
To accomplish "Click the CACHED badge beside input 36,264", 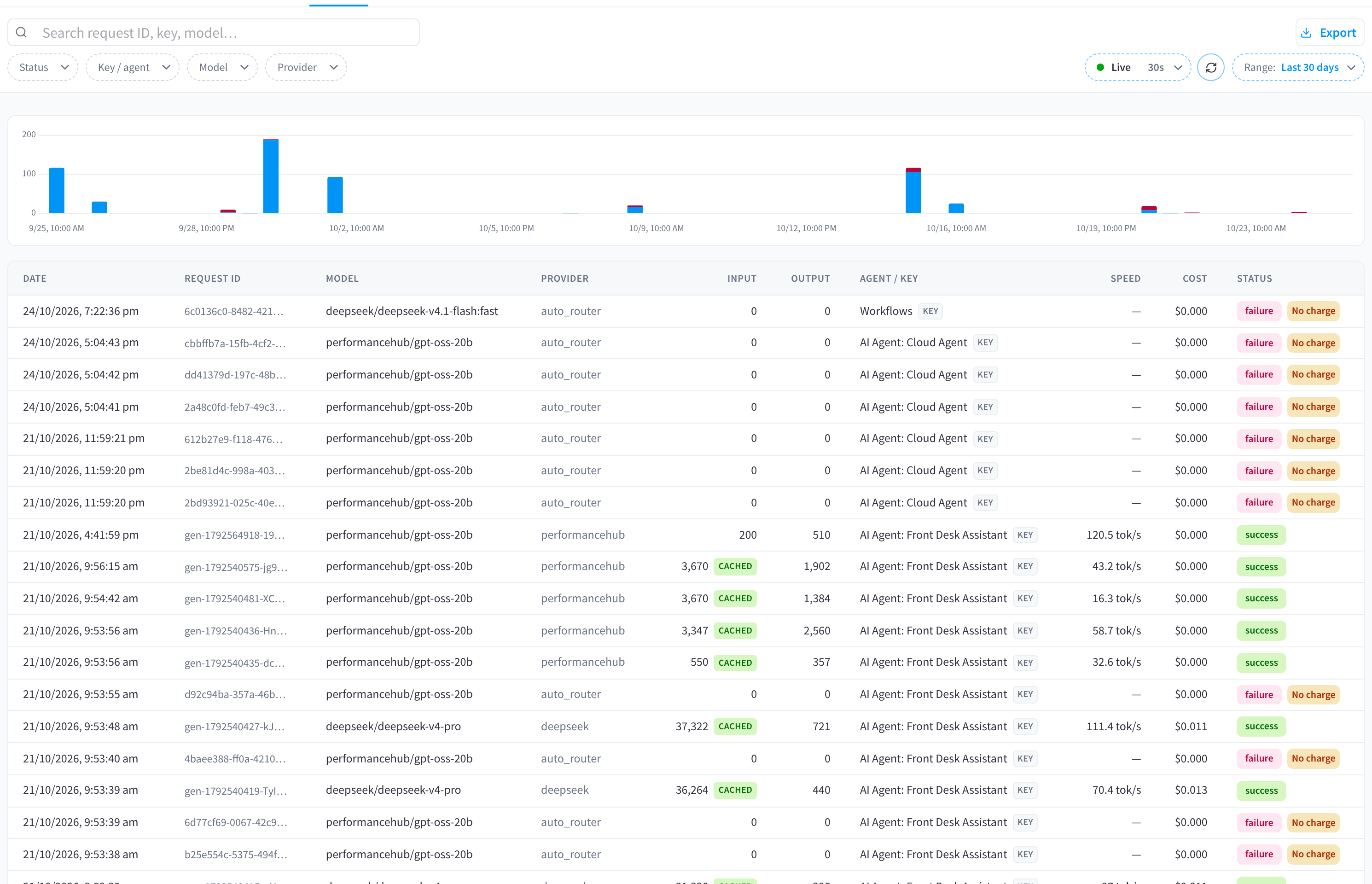I will (x=735, y=791).
